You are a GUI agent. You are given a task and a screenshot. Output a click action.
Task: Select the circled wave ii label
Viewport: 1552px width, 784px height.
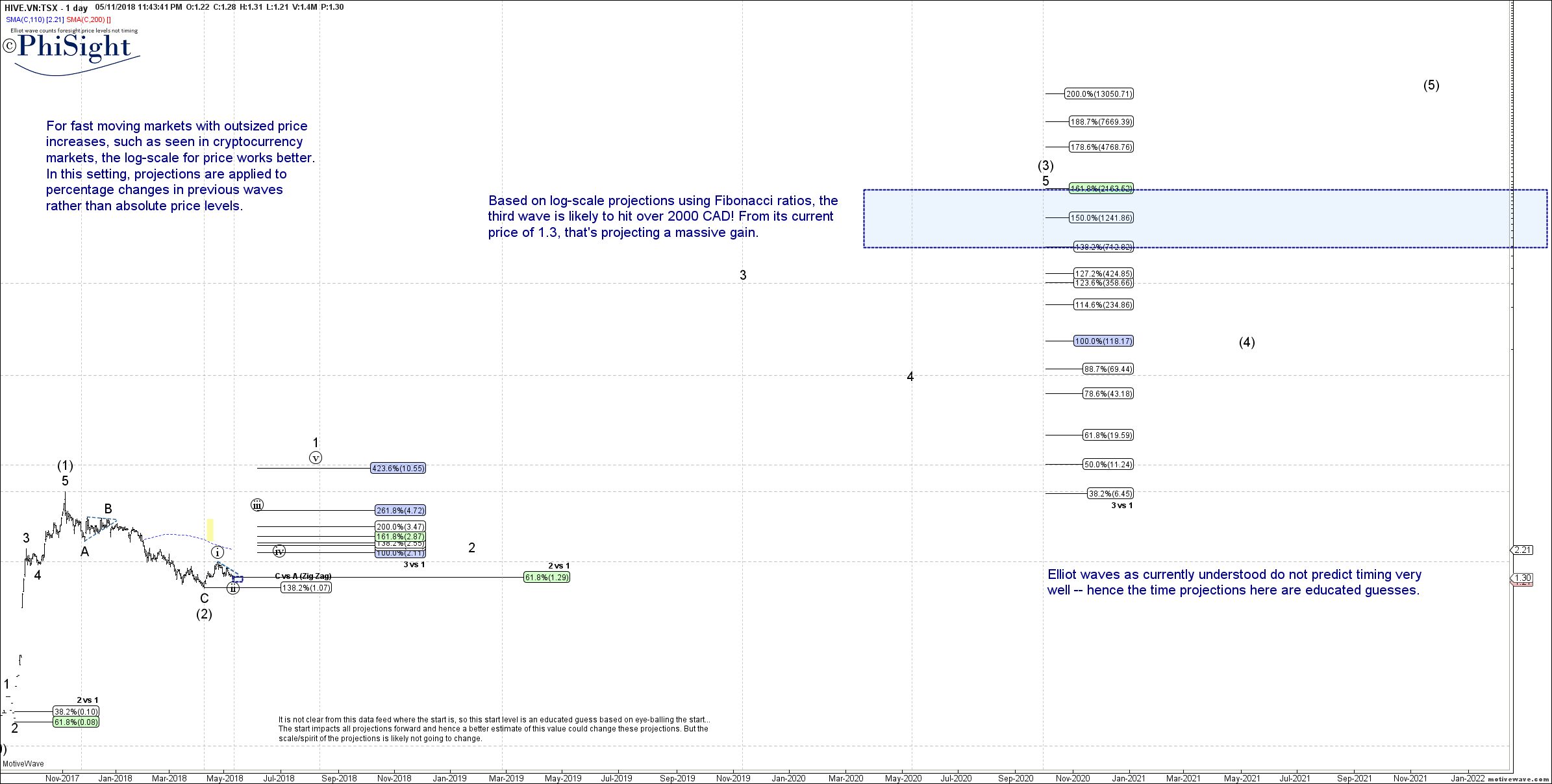pos(233,589)
